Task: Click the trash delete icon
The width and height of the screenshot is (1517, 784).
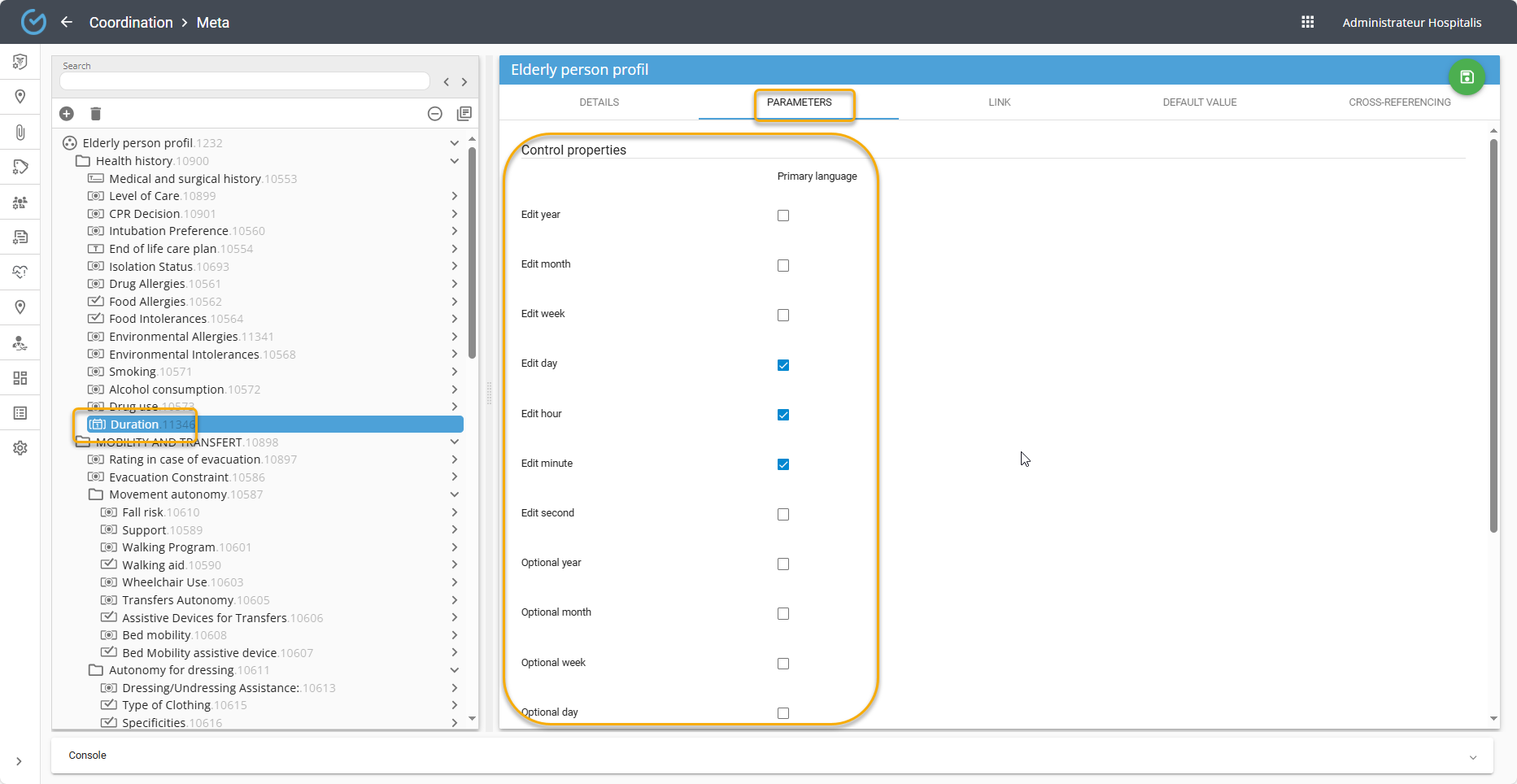Action: [95, 114]
